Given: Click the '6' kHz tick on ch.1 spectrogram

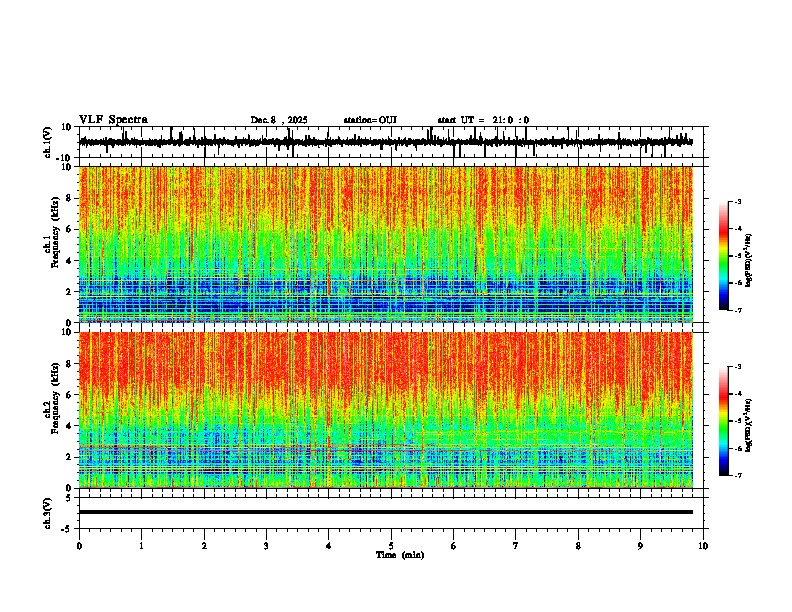Looking at the screenshot, I should click(70, 229).
